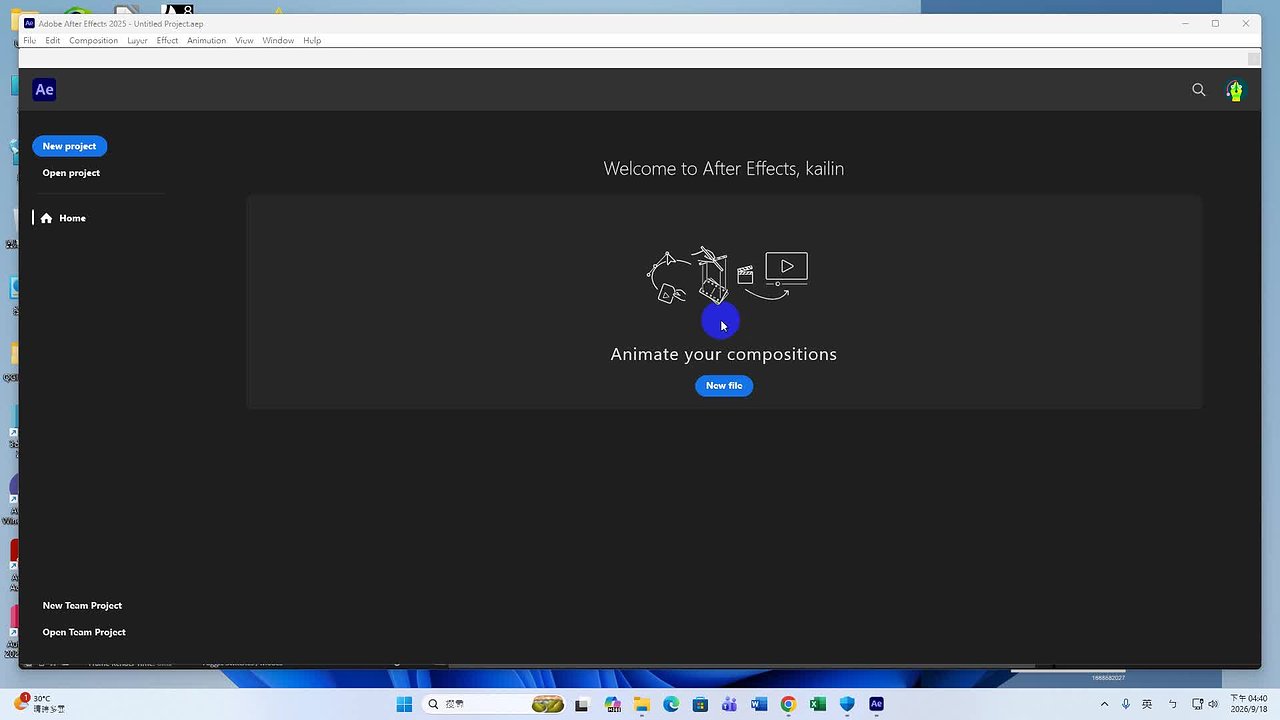Image resolution: width=1280 pixels, height=720 pixels.
Task: Open the View menu
Action: click(244, 41)
